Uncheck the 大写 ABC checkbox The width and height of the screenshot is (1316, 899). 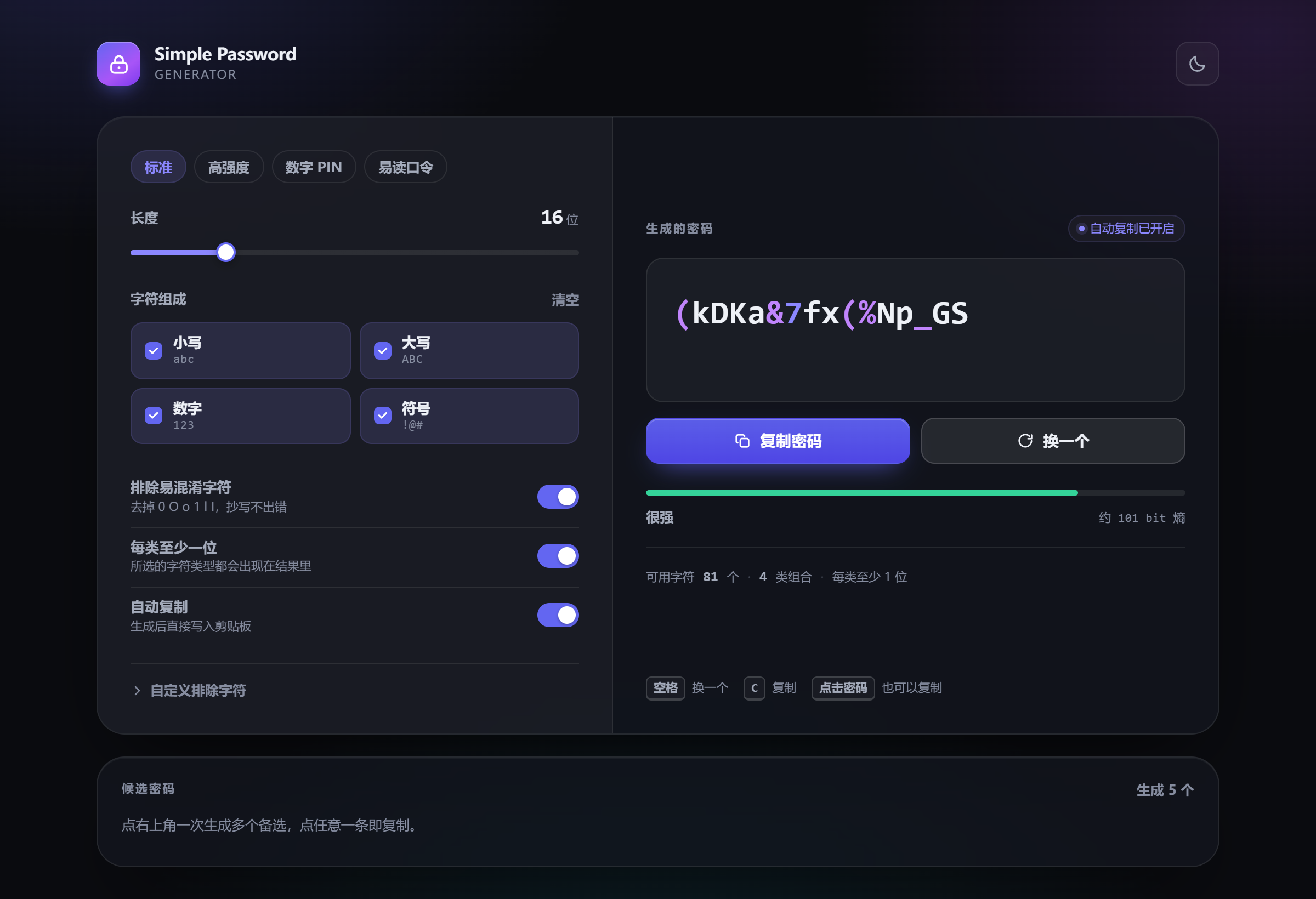click(383, 351)
